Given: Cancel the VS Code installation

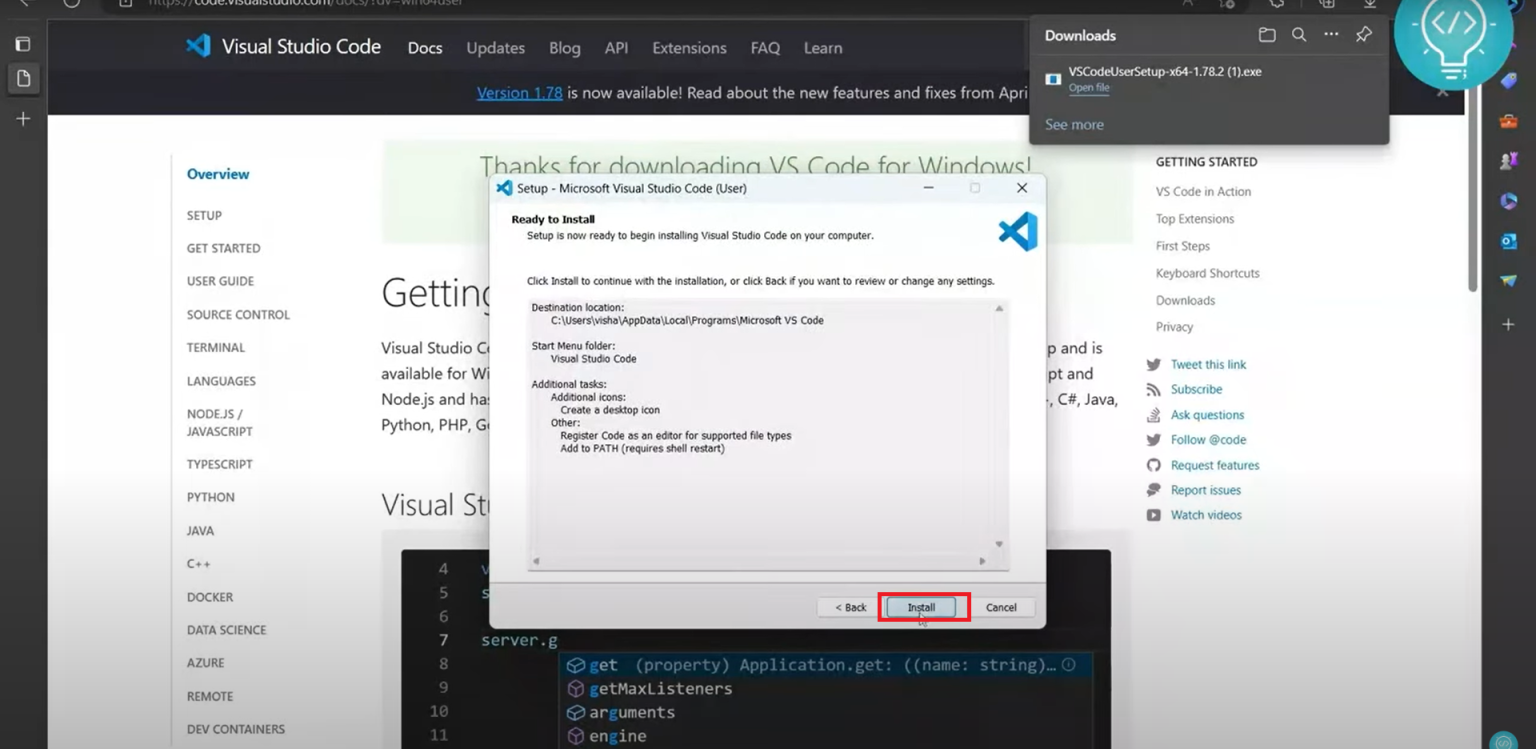Looking at the screenshot, I should (x=1002, y=606).
